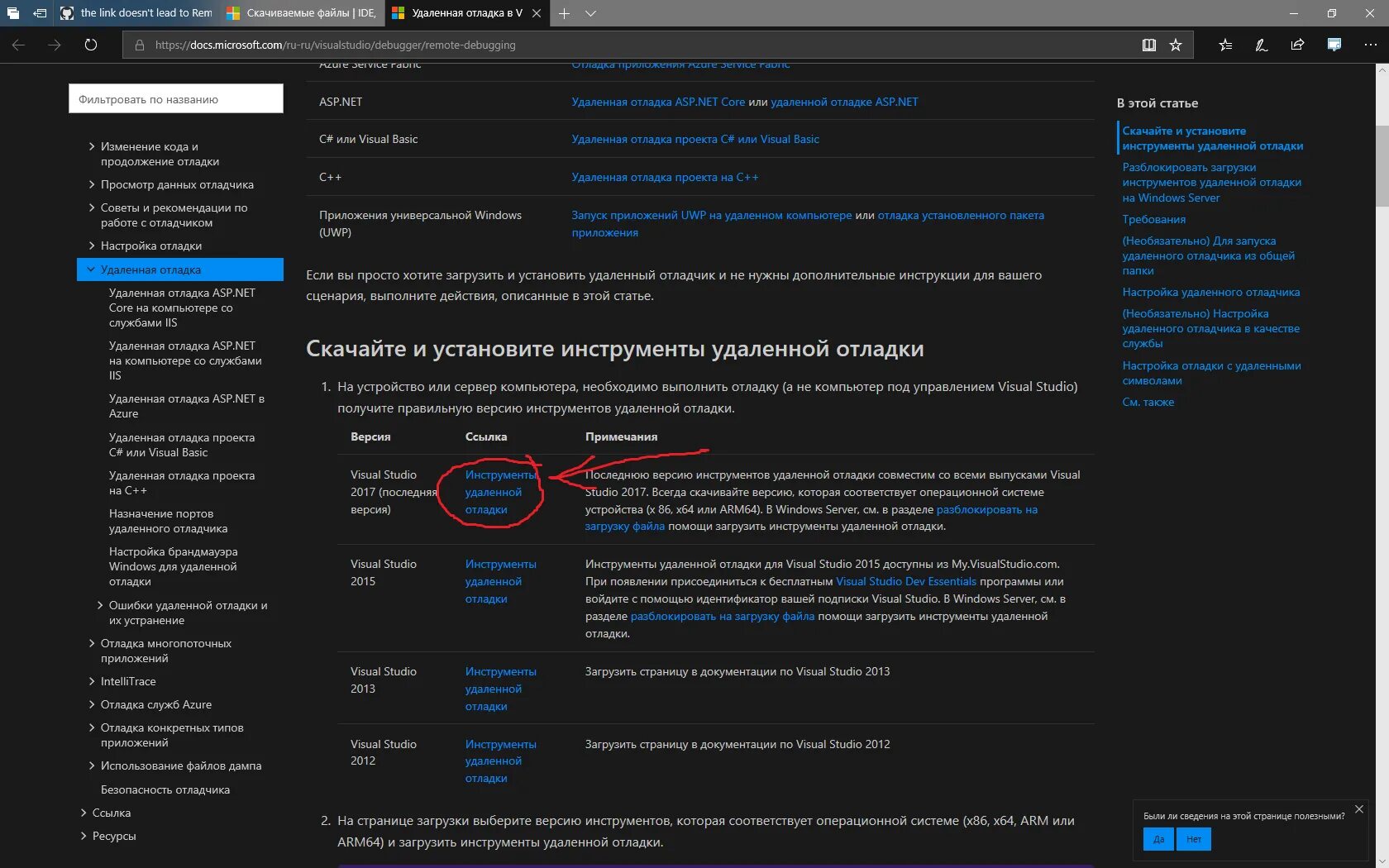Click Visual Studio 2012 remote tools link
This screenshot has width=1389, height=868.
coord(500,761)
